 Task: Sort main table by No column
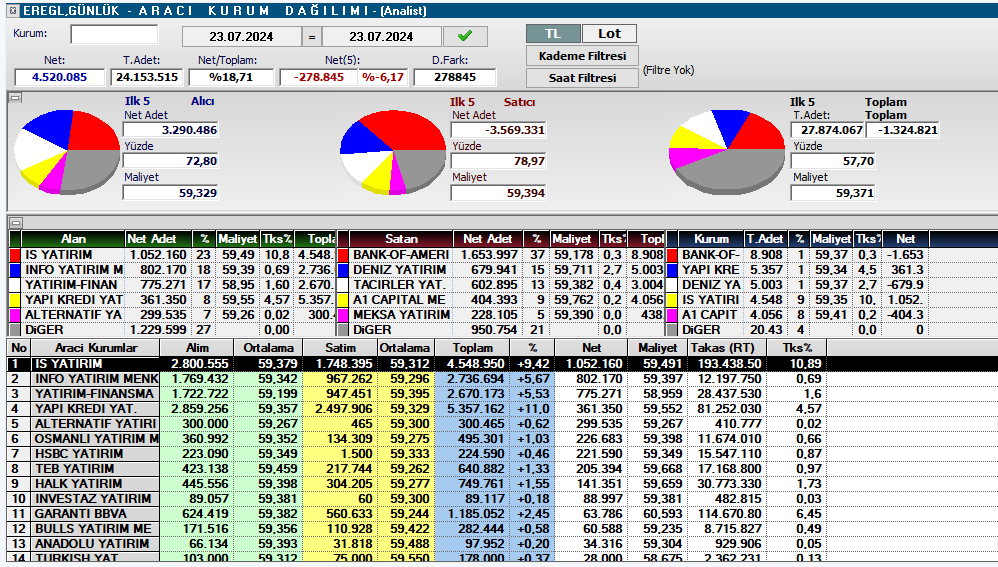tap(19, 347)
